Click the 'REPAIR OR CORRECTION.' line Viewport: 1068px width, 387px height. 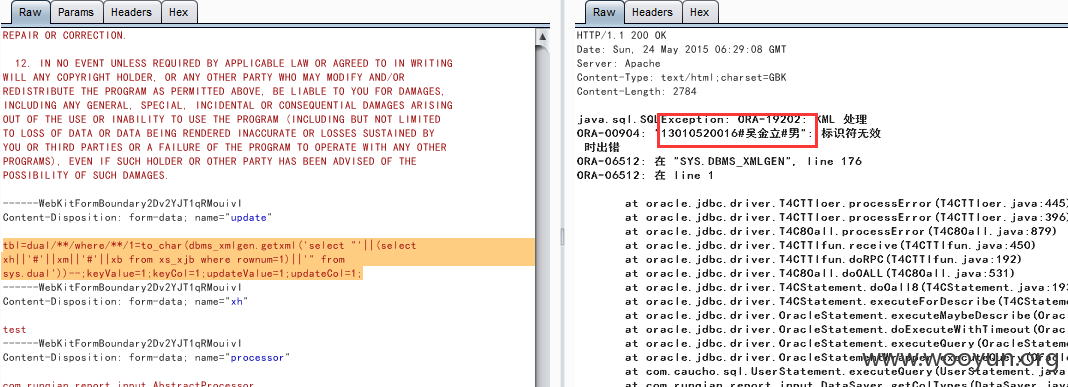click(x=65, y=35)
